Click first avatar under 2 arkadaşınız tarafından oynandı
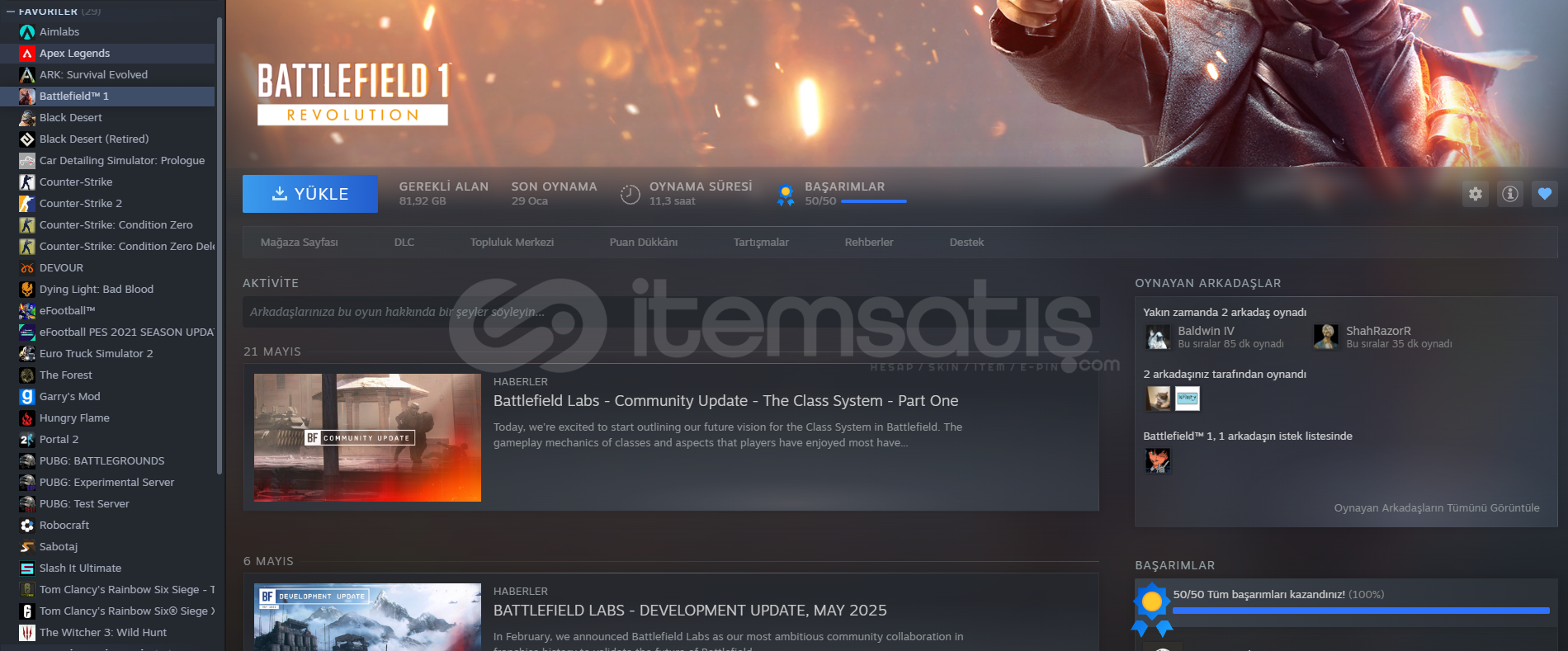Image resolution: width=1568 pixels, height=651 pixels. (x=1158, y=399)
